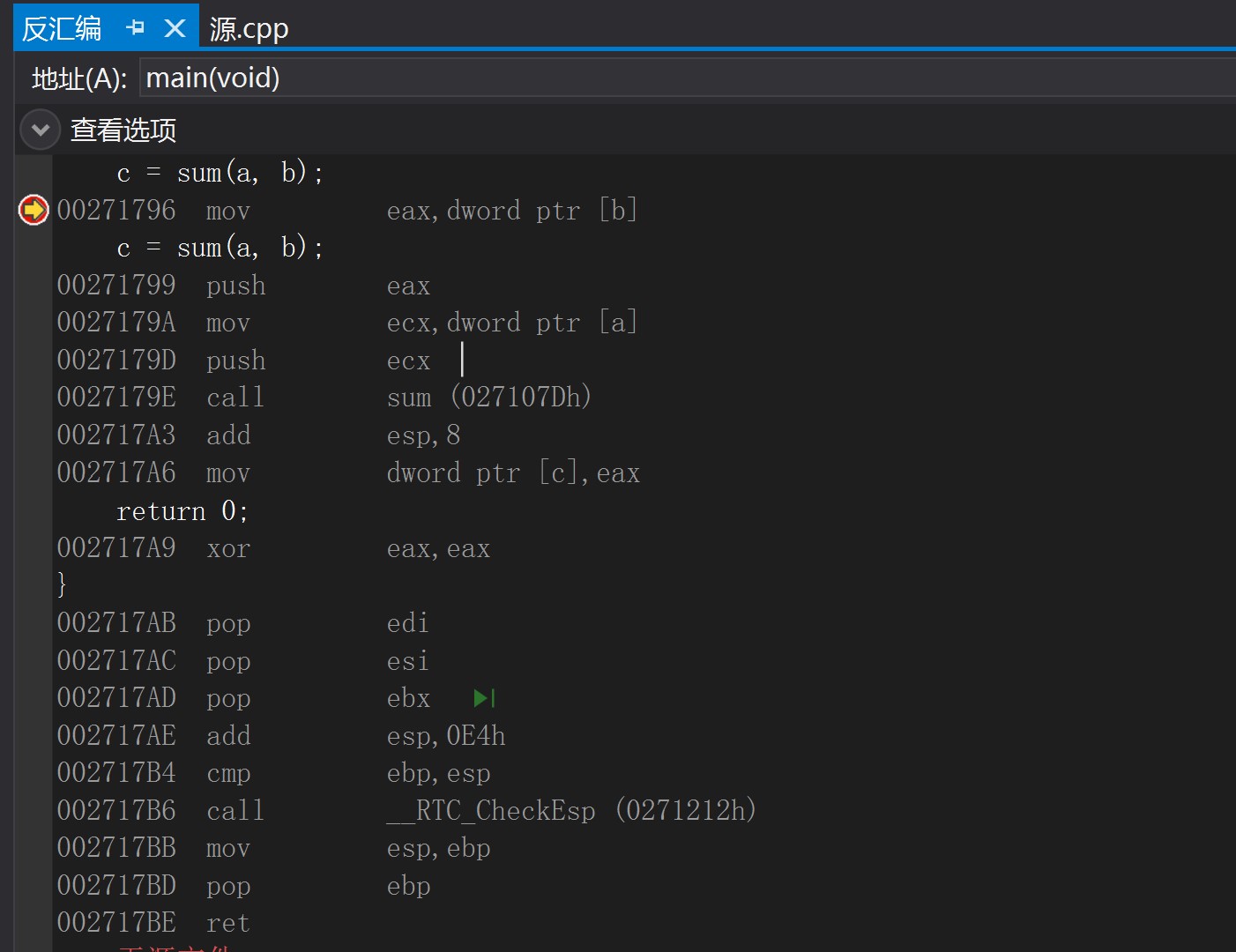Click the green run-to-cursor icon beside ebx

pos(484,698)
